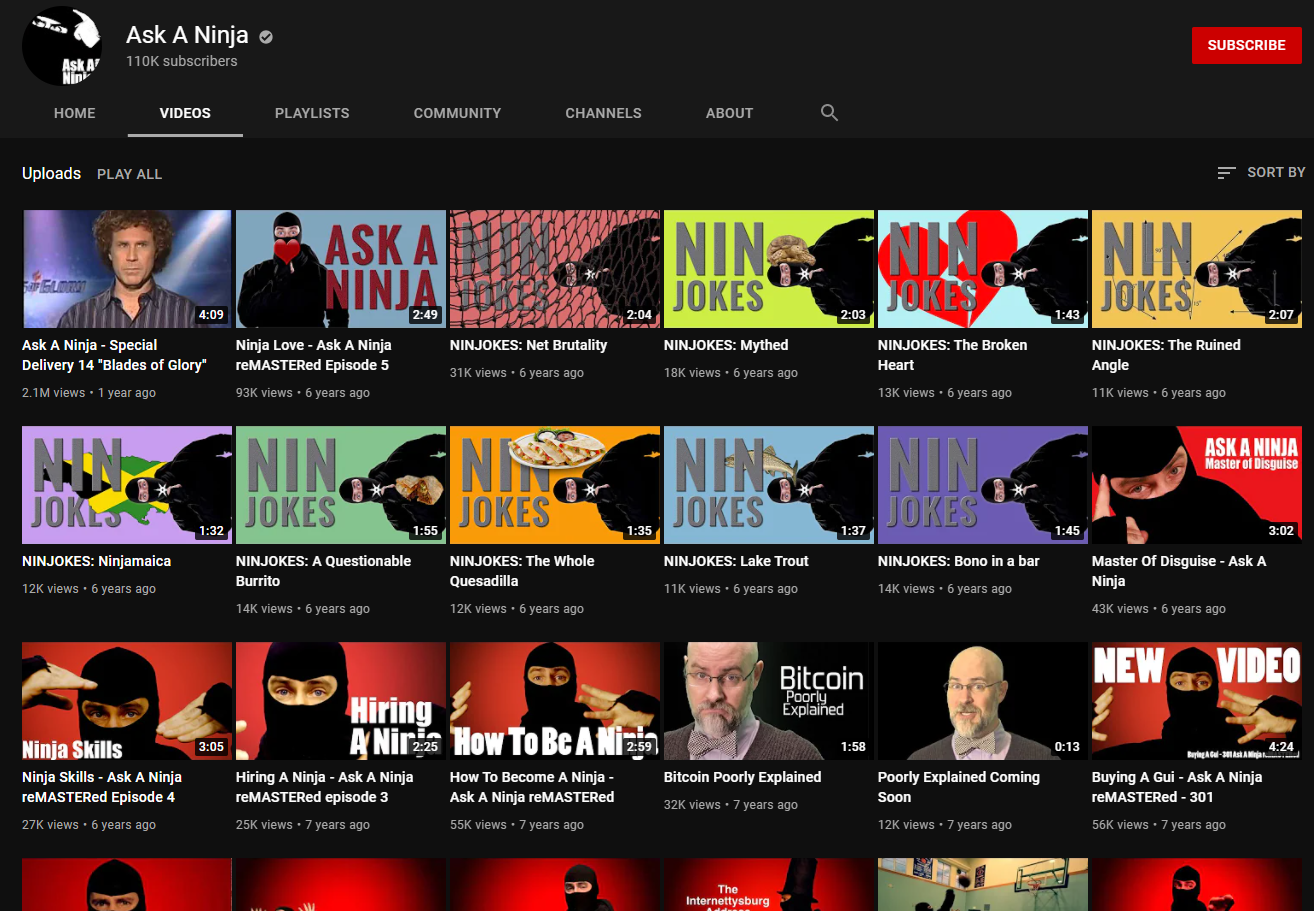Click the Internettysburg Address video thumbnail
The width and height of the screenshot is (1314, 911).
point(769,884)
